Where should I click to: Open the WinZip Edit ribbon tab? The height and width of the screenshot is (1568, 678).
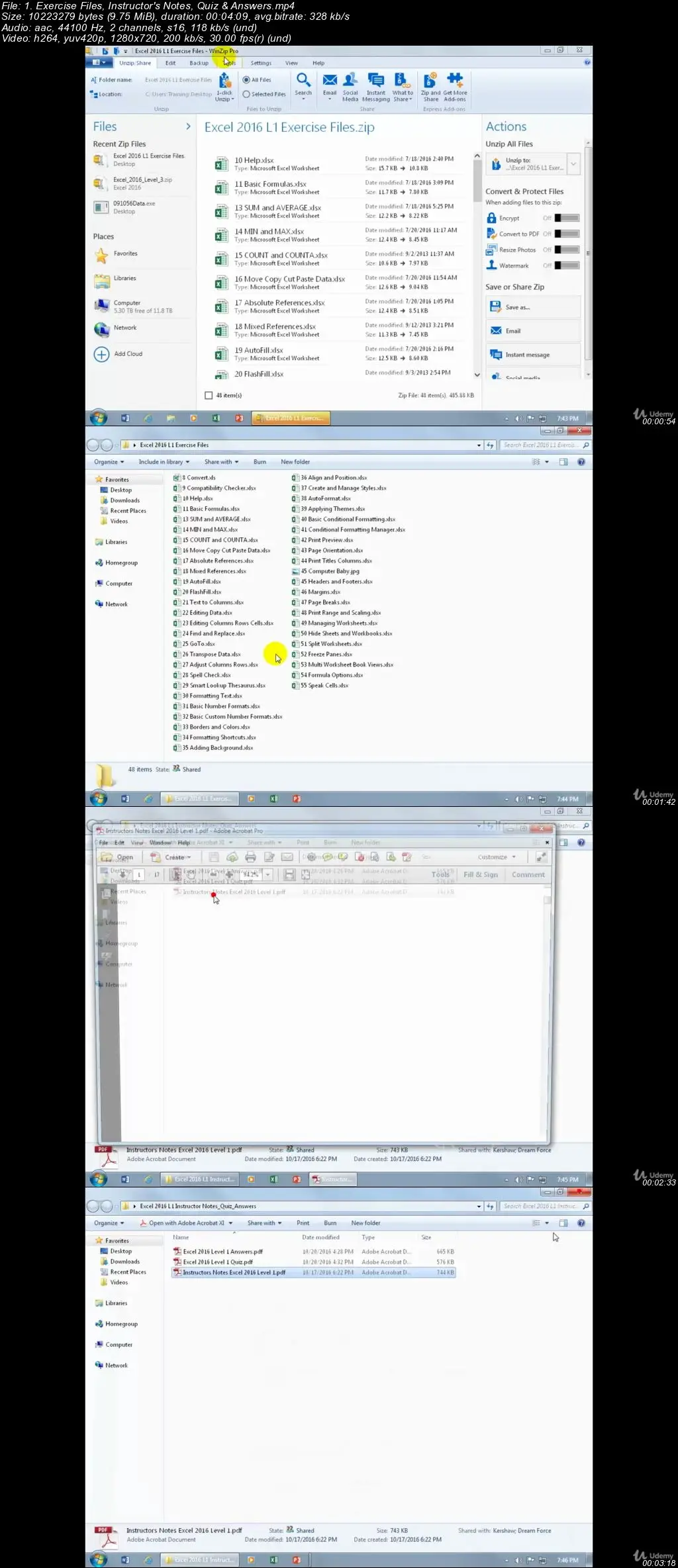coord(170,63)
